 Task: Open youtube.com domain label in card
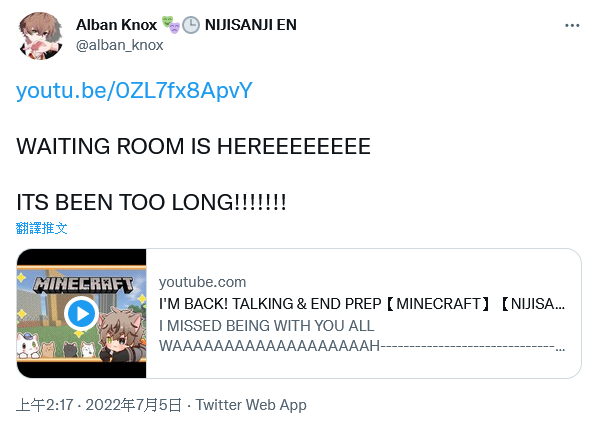(203, 282)
